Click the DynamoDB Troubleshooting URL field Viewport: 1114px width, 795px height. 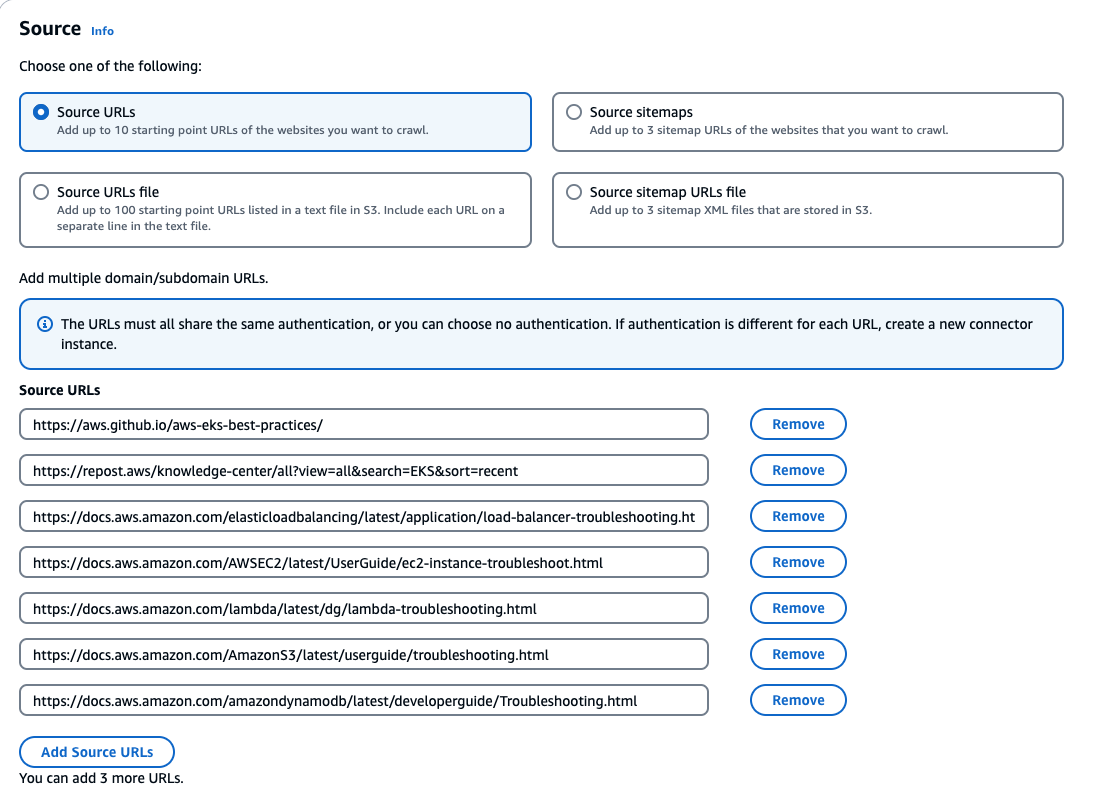coord(364,699)
